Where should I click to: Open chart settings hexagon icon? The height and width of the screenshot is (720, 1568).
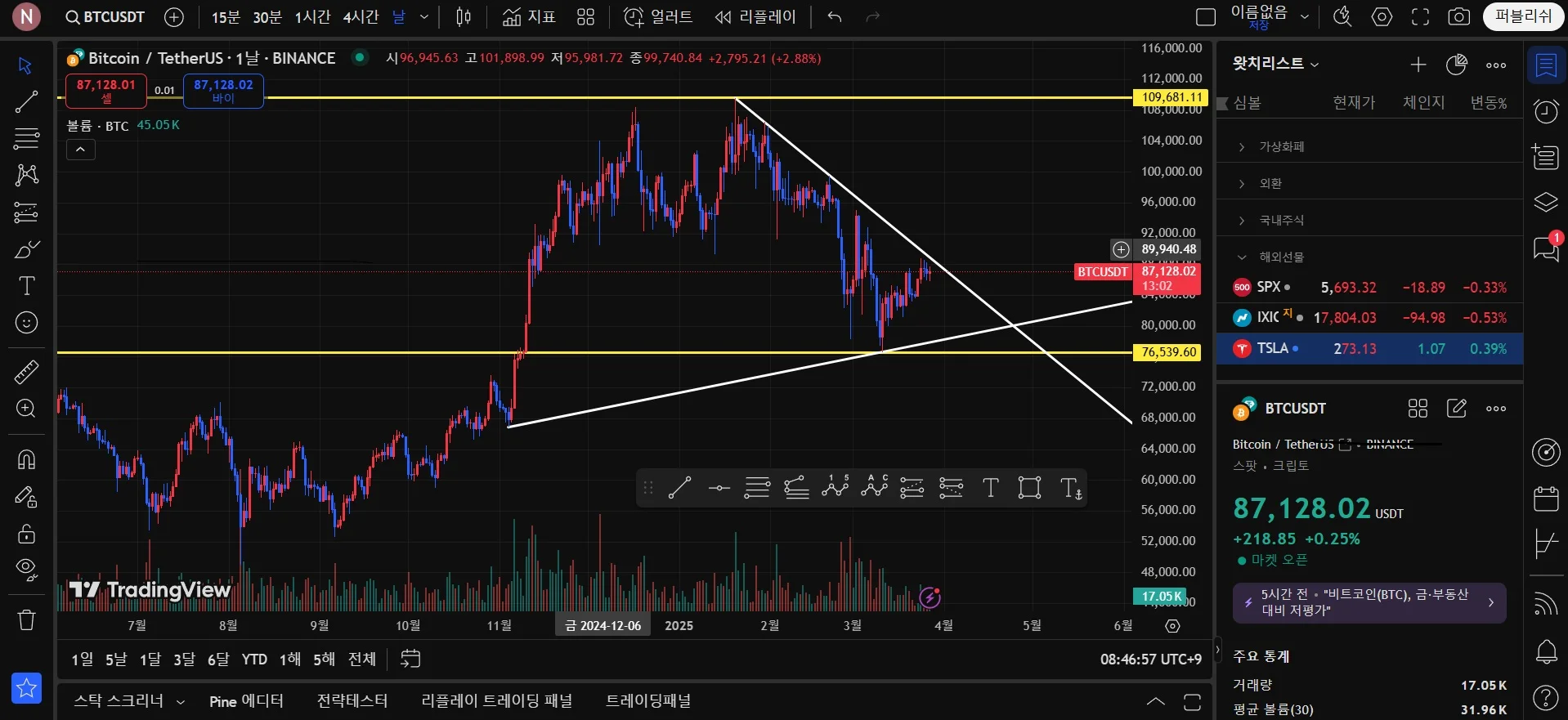tap(1382, 17)
